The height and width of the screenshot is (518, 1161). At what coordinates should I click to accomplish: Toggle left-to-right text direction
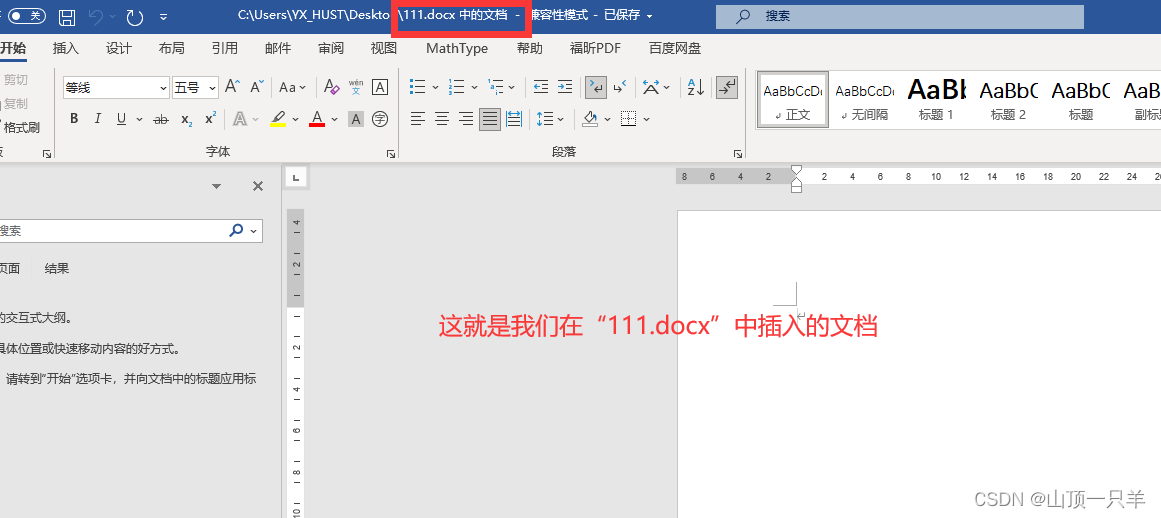pos(596,87)
